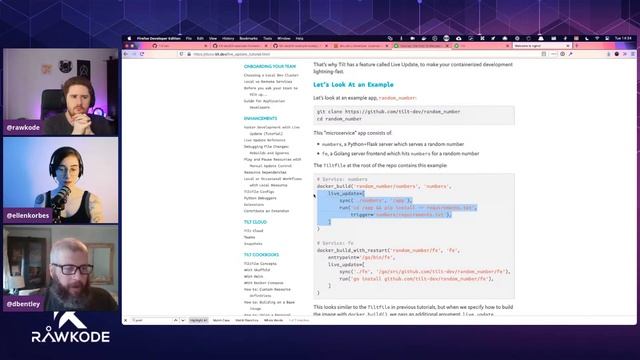
Task: Click the browser forward arrow
Action: (x=134, y=54)
